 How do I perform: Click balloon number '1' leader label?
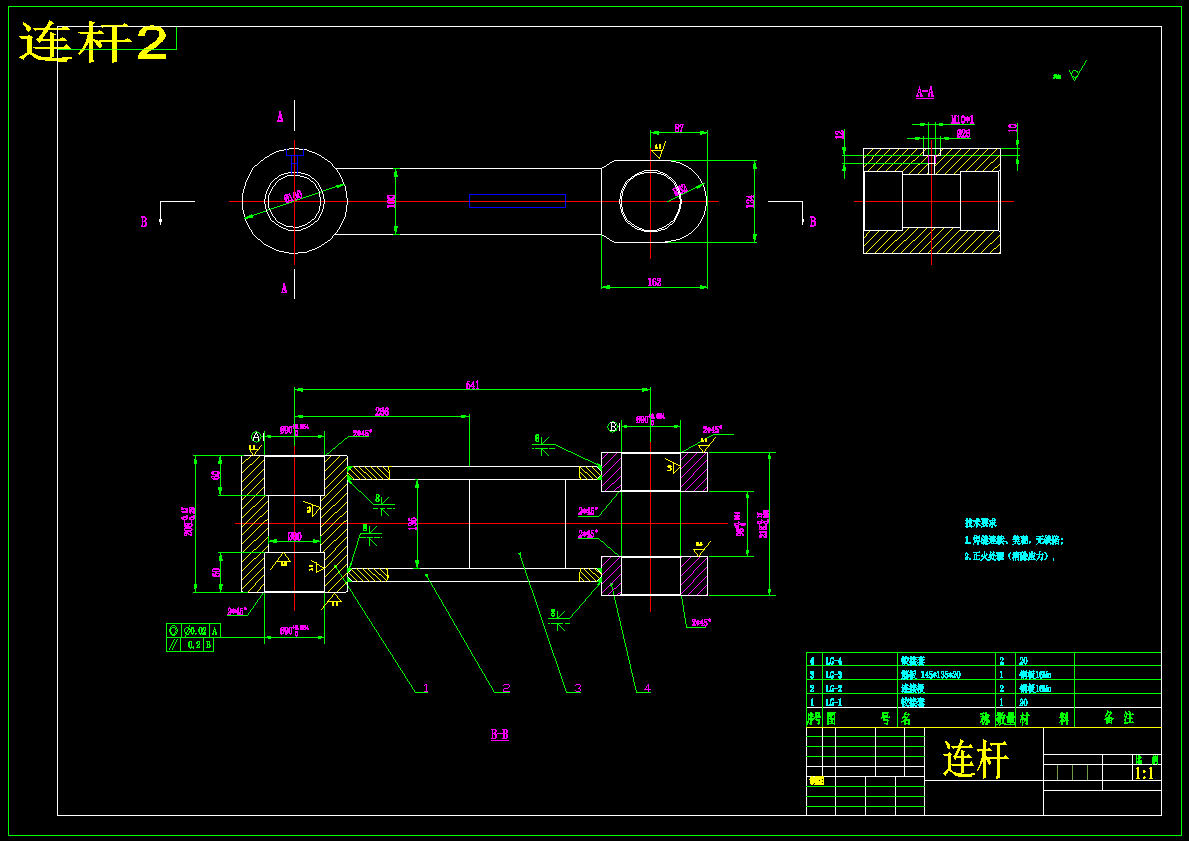[425, 688]
